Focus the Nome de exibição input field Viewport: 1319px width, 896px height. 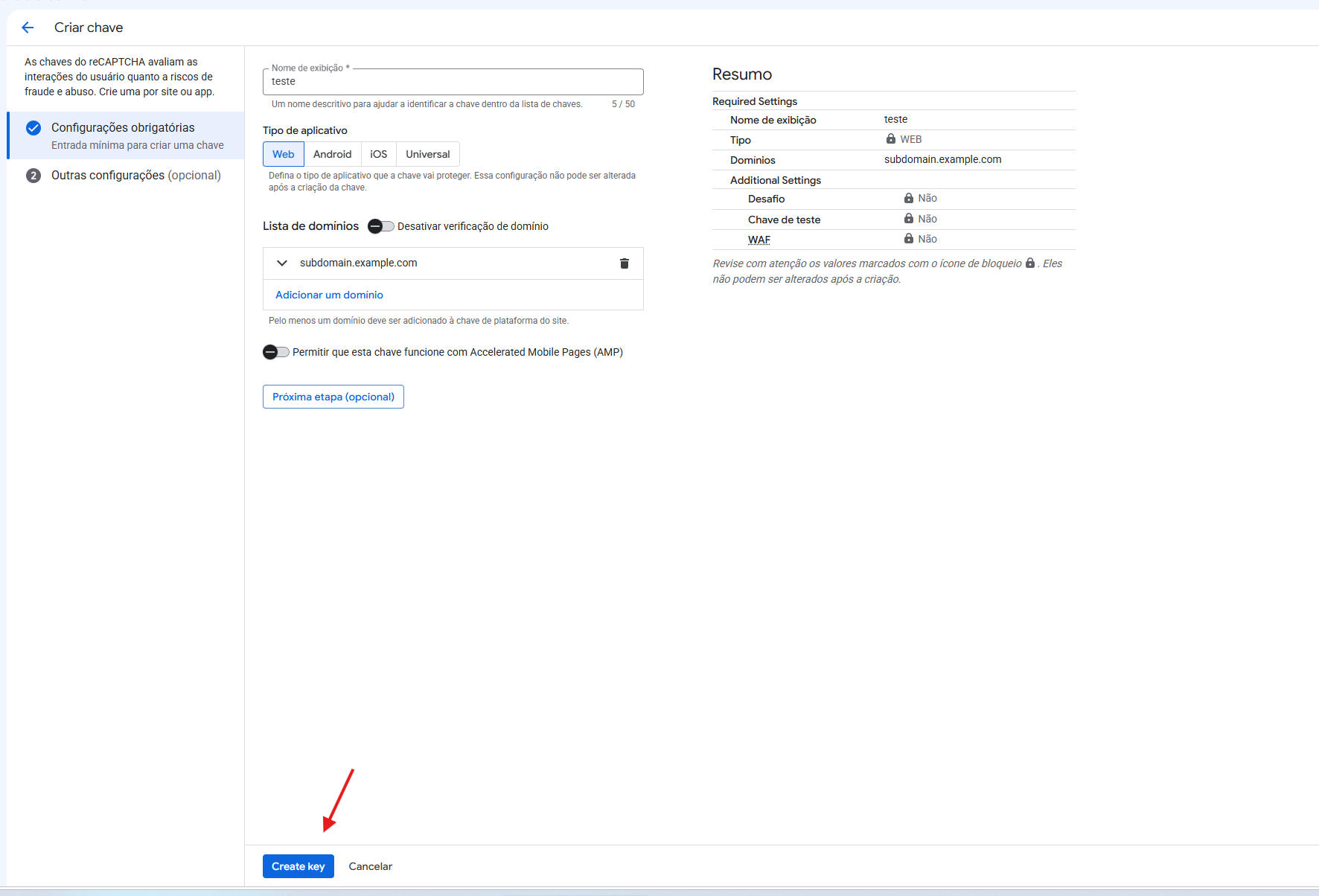(453, 82)
